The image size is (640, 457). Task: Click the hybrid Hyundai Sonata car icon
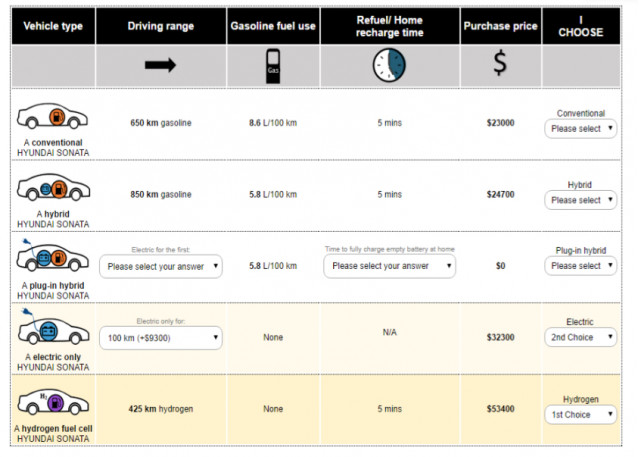click(53, 187)
